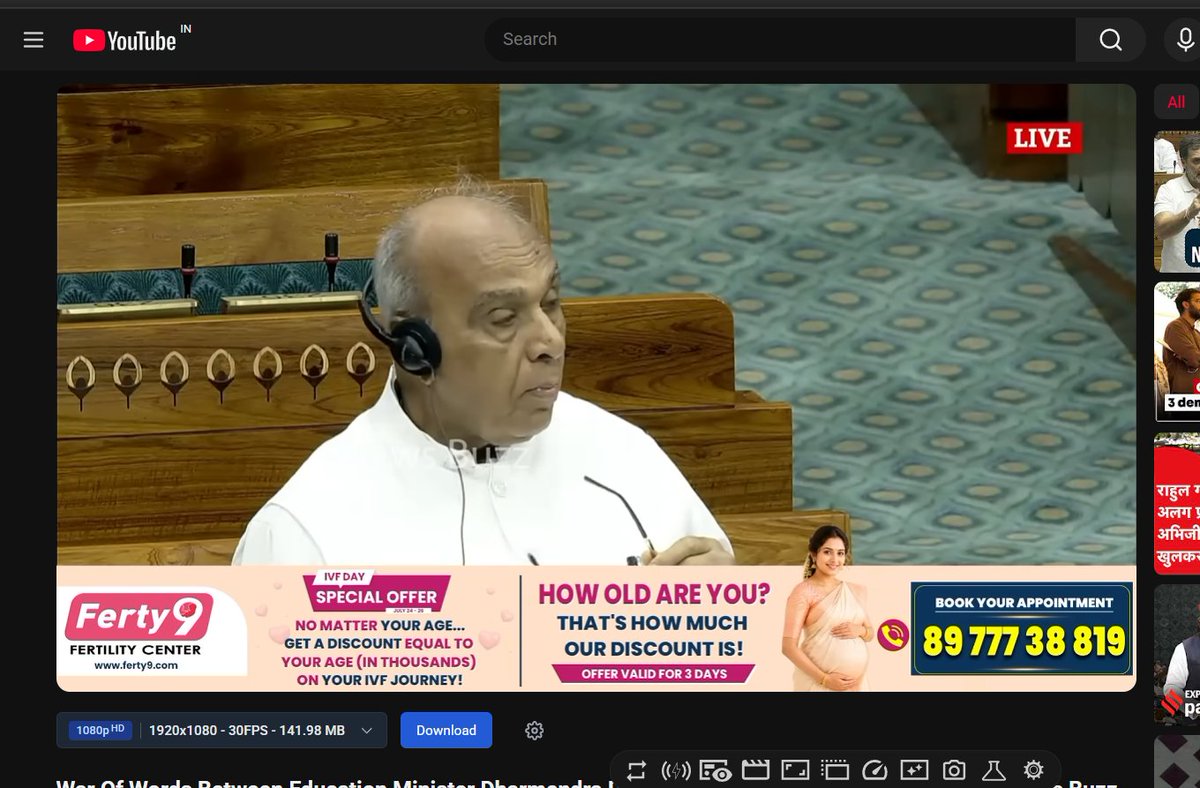The image size is (1200, 788).
Task: Click the card with eye icon
Action: (715, 770)
